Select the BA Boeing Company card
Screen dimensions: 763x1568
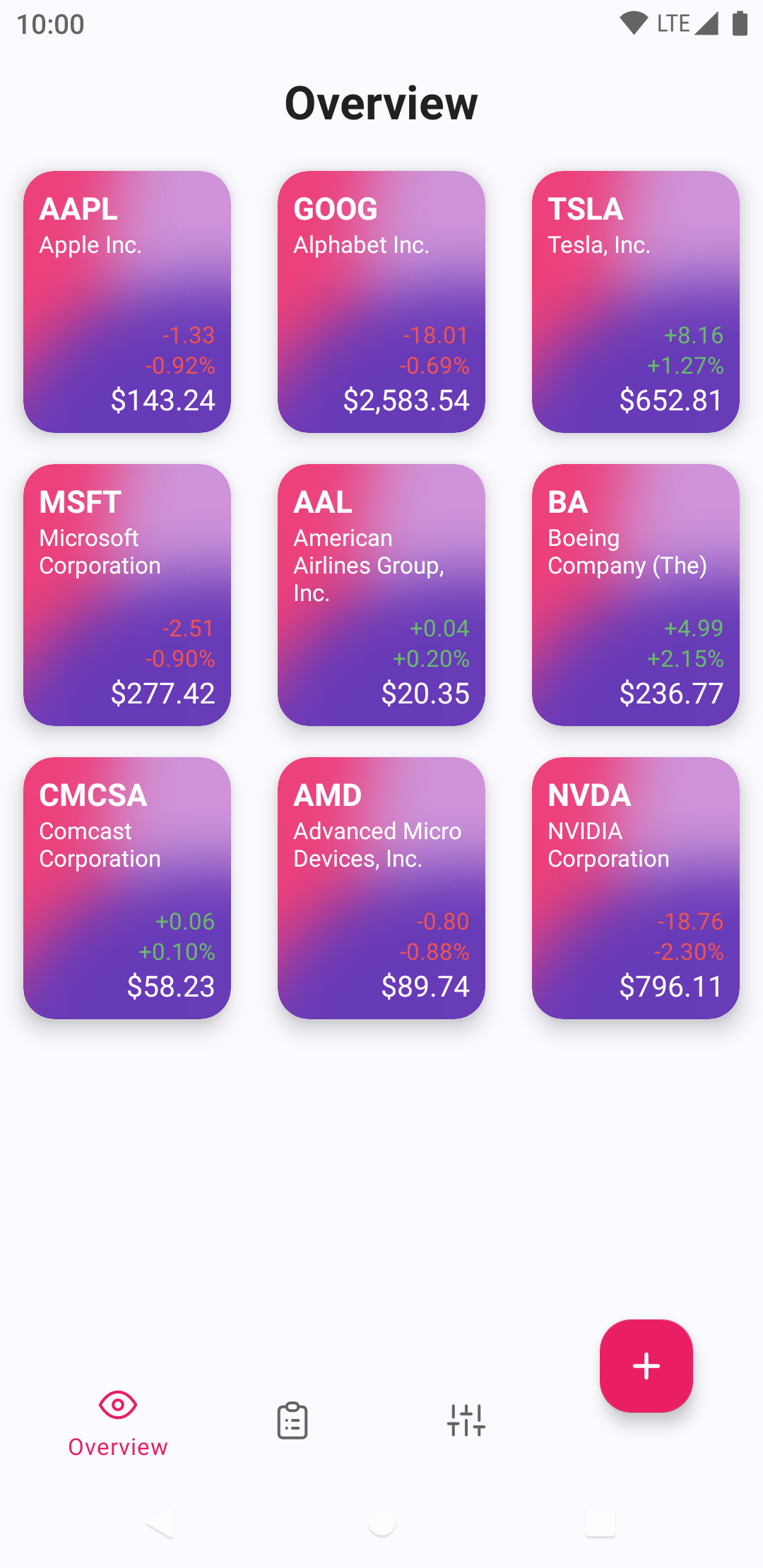[x=636, y=595]
